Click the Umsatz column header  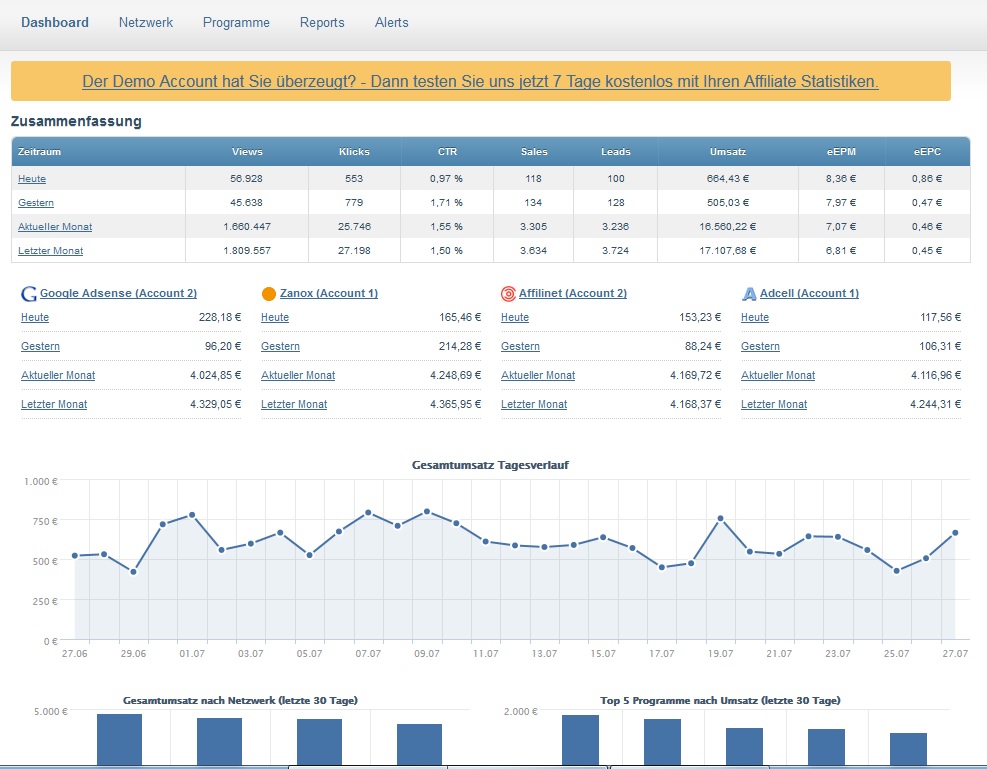point(728,152)
